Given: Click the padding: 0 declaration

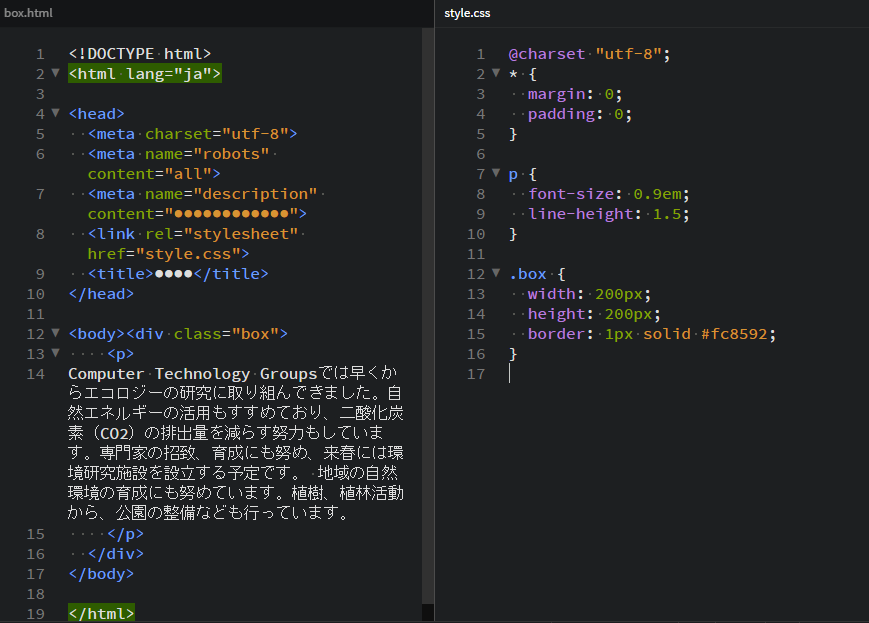Looking at the screenshot, I should click(579, 114).
